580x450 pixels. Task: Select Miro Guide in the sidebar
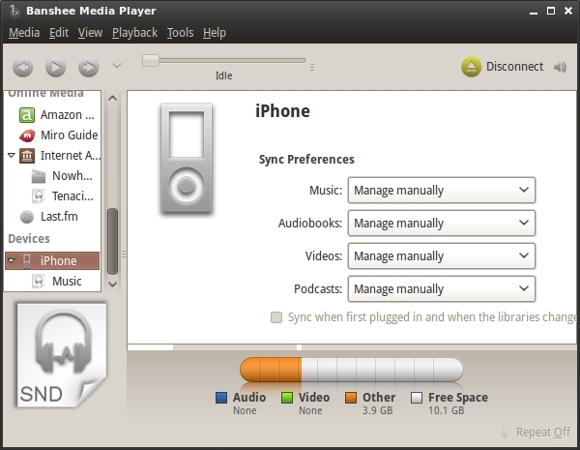click(58, 135)
